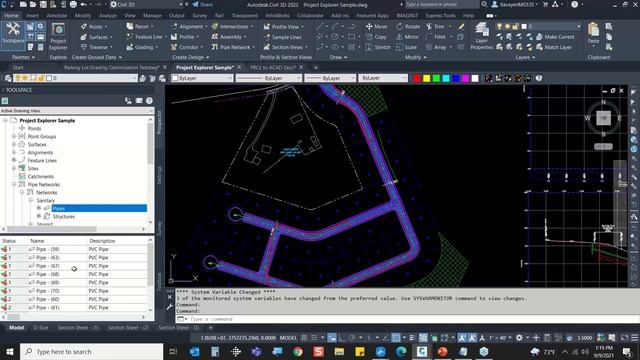Click Match Layer button

[x=554, y=47]
